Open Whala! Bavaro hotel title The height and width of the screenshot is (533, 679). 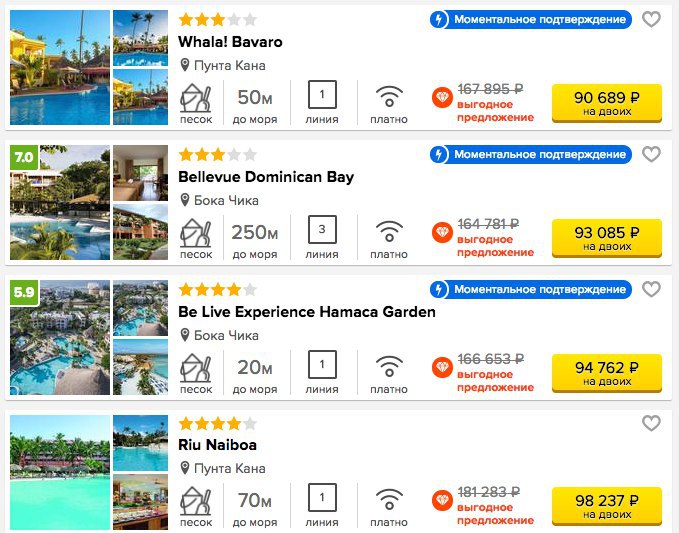[230, 42]
